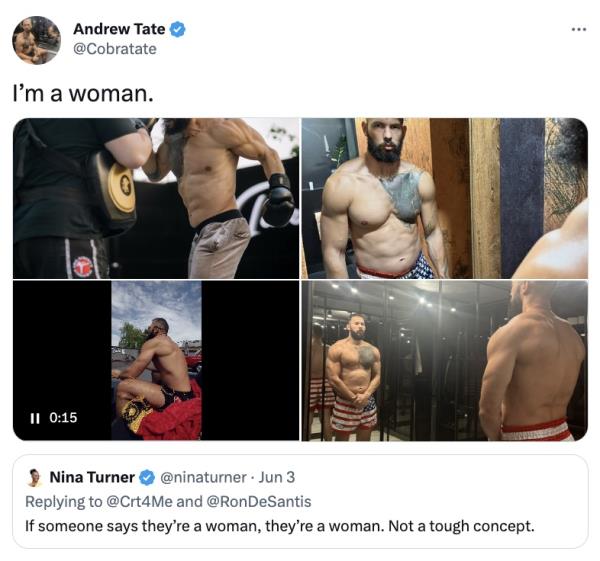Open the bottom-left video thumbnail

pyautogui.click(x=156, y=360)
